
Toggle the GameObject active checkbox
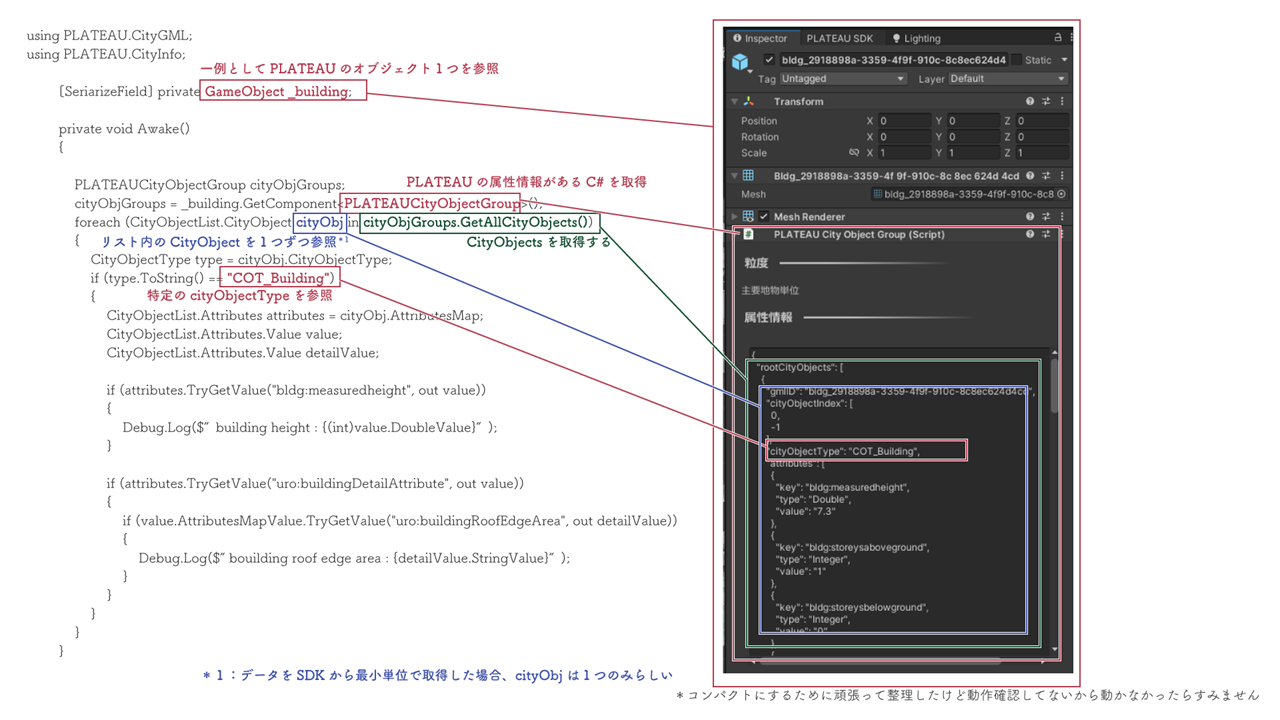768,60
